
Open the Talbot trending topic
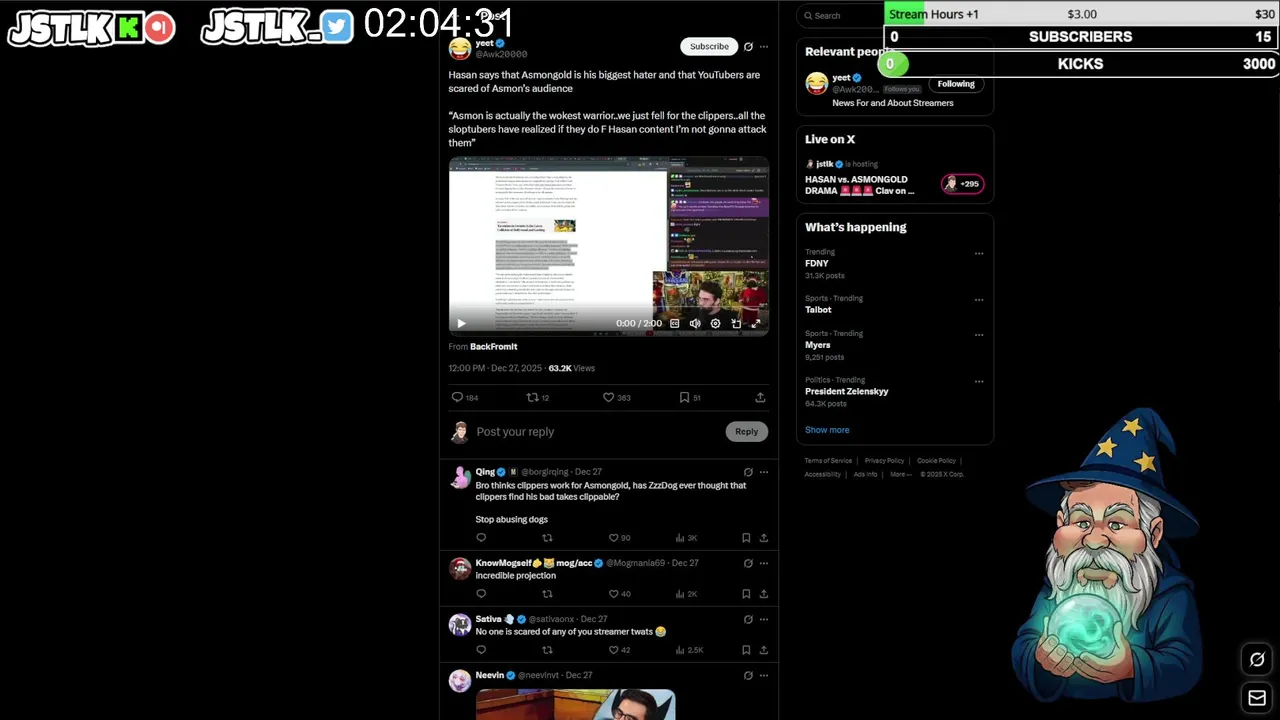(x=818, y=310)
